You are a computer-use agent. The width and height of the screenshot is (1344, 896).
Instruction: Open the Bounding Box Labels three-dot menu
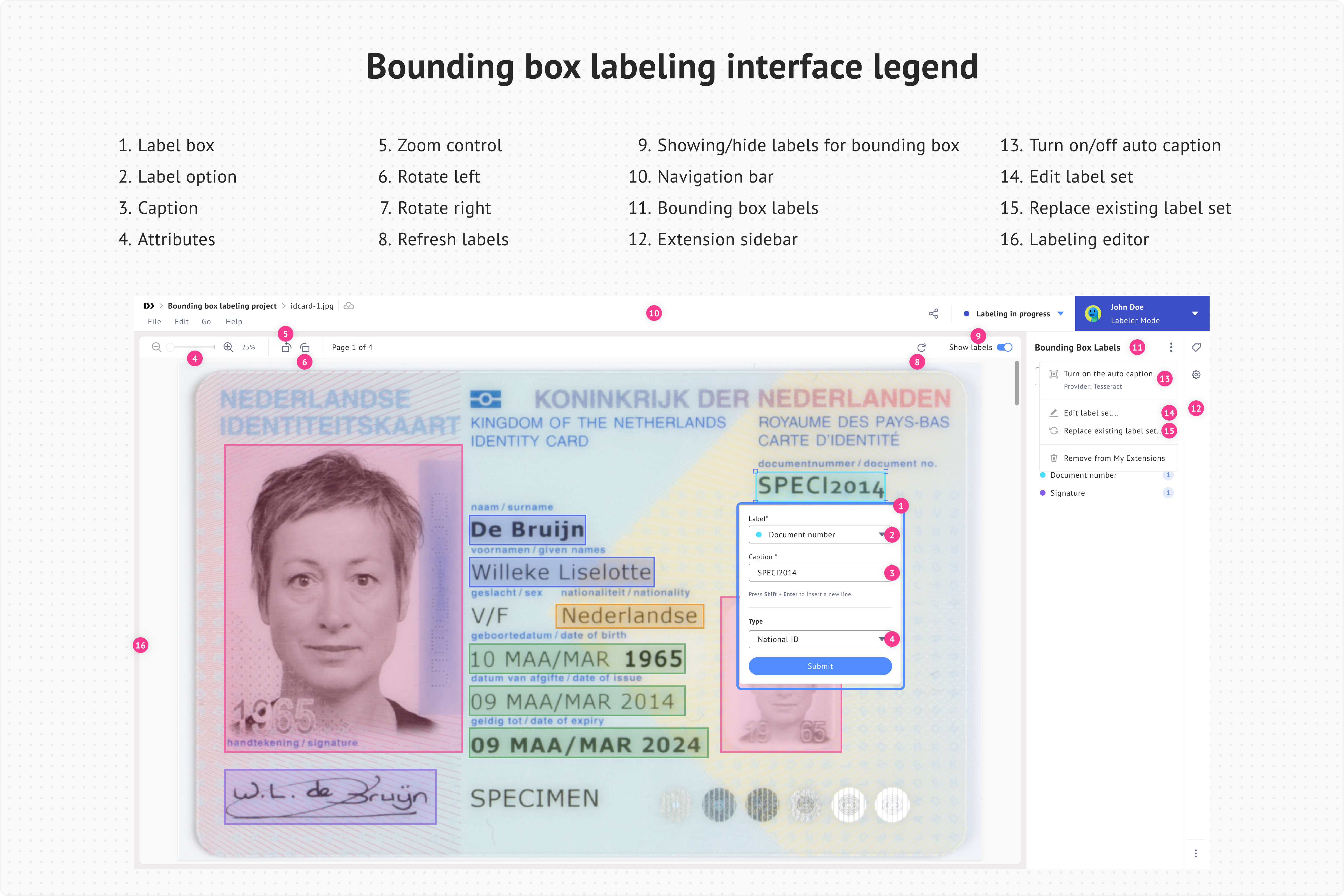[1171, 347]
